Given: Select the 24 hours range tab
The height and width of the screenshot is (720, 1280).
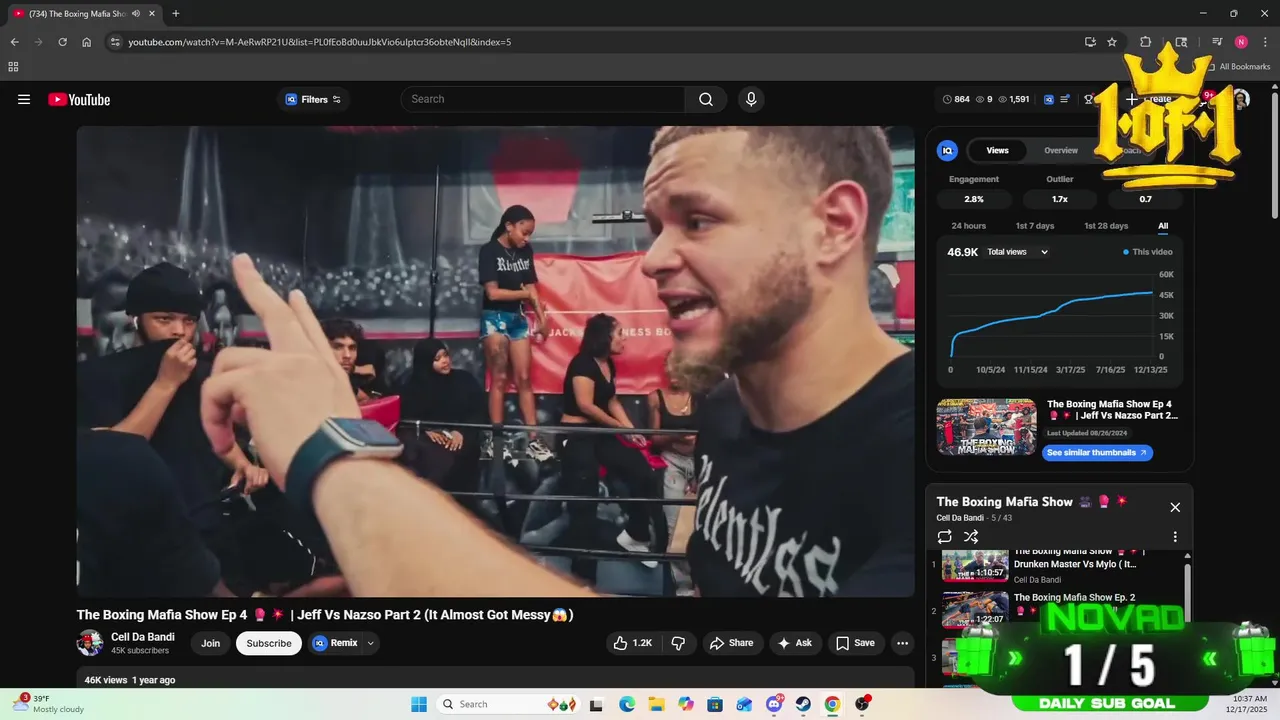Looking at the screenshot, I should pos(968,226).
